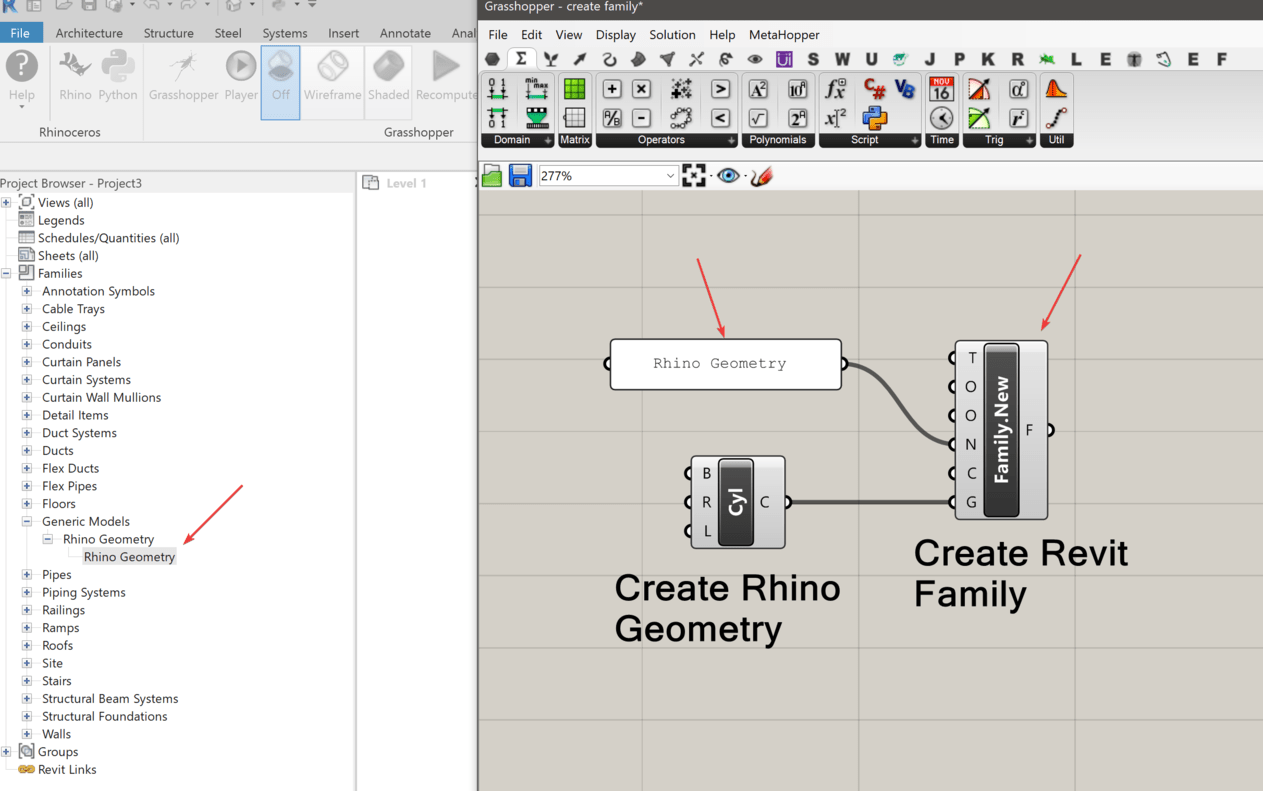Switch to the Maths sigma component tab
1263x791 pixels.
point(521,59)
